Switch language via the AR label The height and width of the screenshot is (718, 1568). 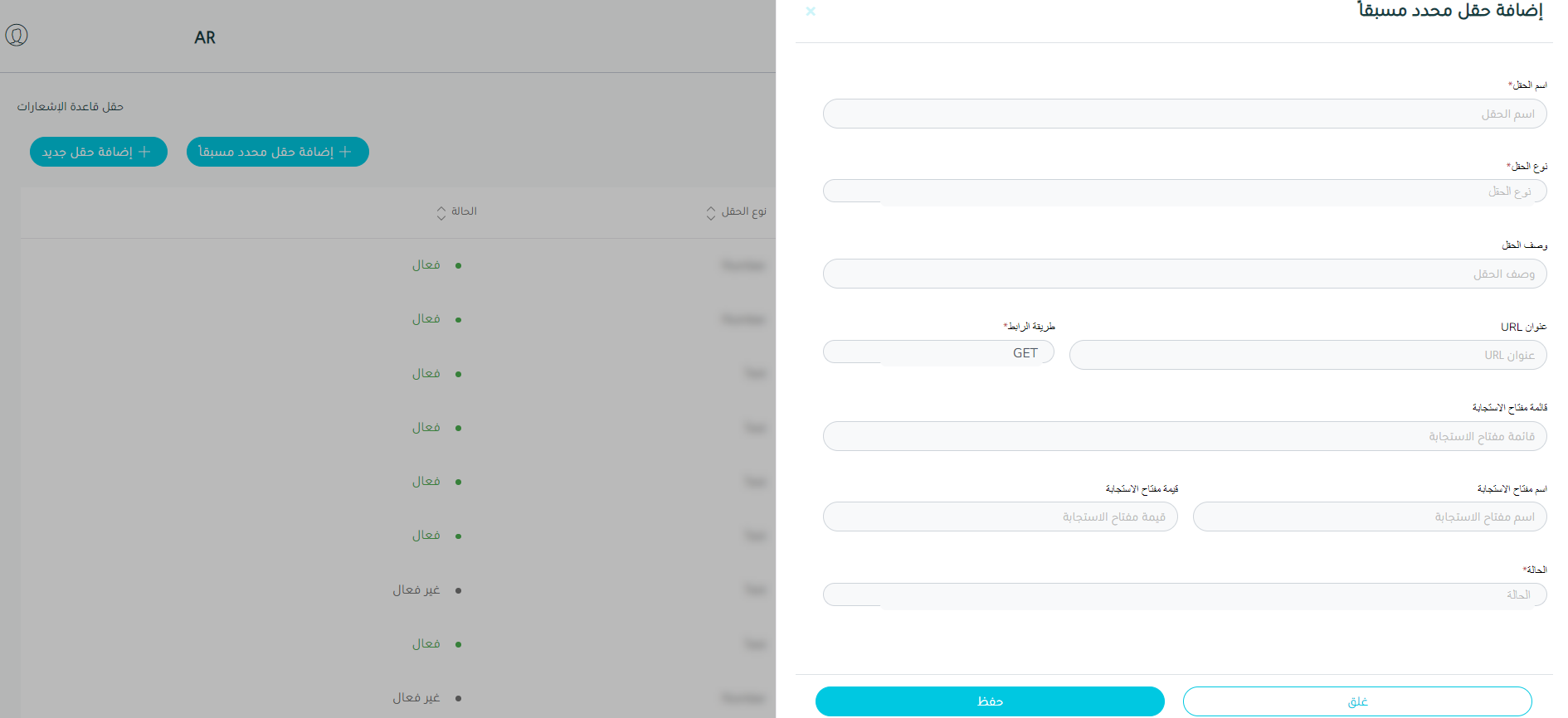click(205, 37)
